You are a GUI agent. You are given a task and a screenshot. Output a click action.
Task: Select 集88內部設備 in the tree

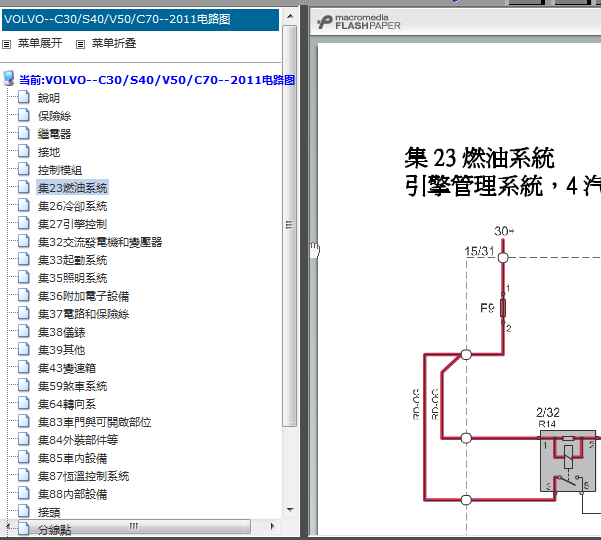tap(72, 494)
